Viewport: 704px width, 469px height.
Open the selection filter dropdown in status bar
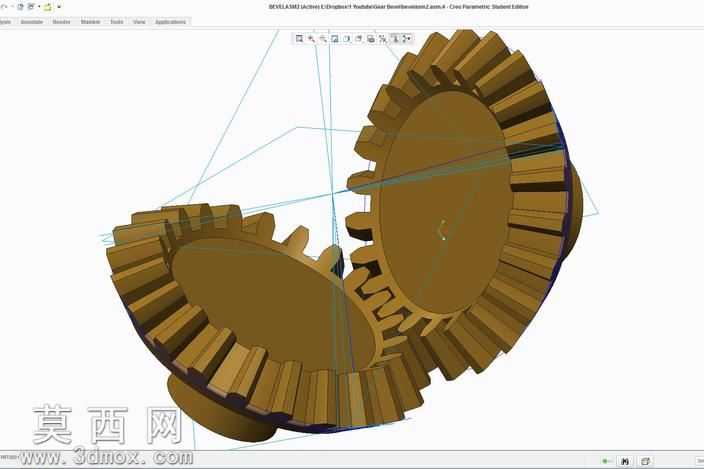coord(700,461)
